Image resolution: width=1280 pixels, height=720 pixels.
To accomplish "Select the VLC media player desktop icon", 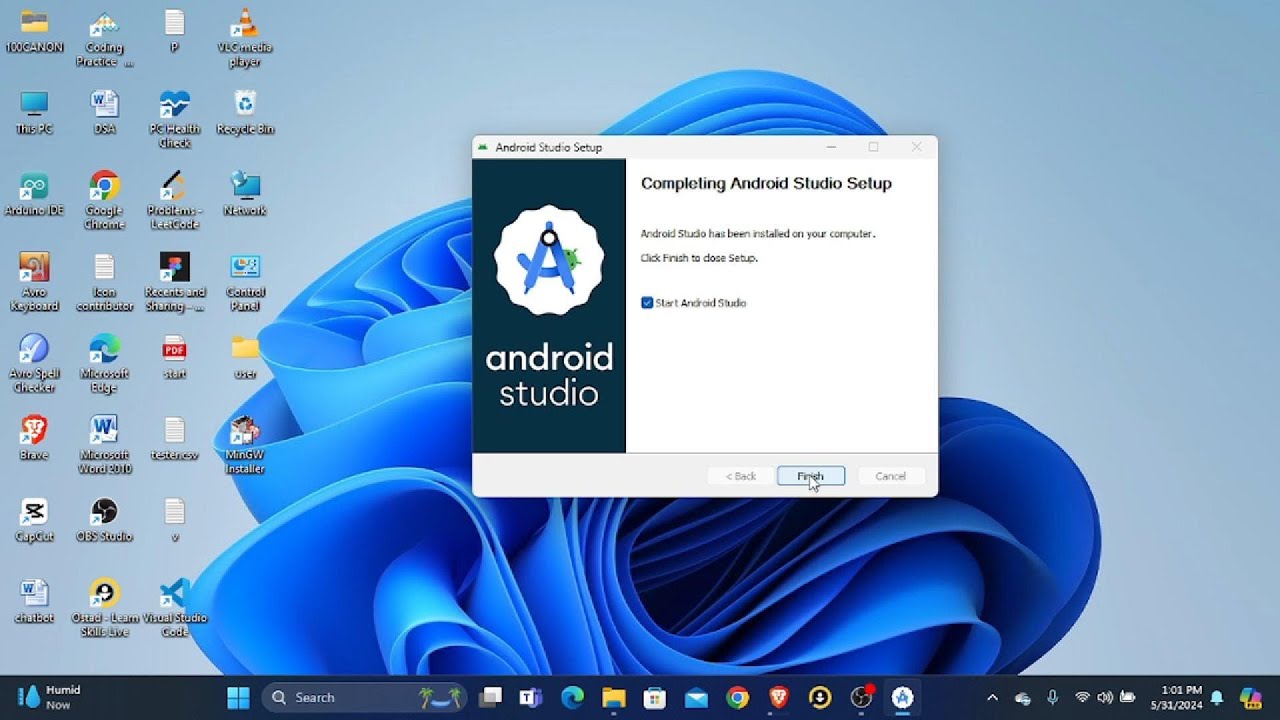I will [245, 37].
